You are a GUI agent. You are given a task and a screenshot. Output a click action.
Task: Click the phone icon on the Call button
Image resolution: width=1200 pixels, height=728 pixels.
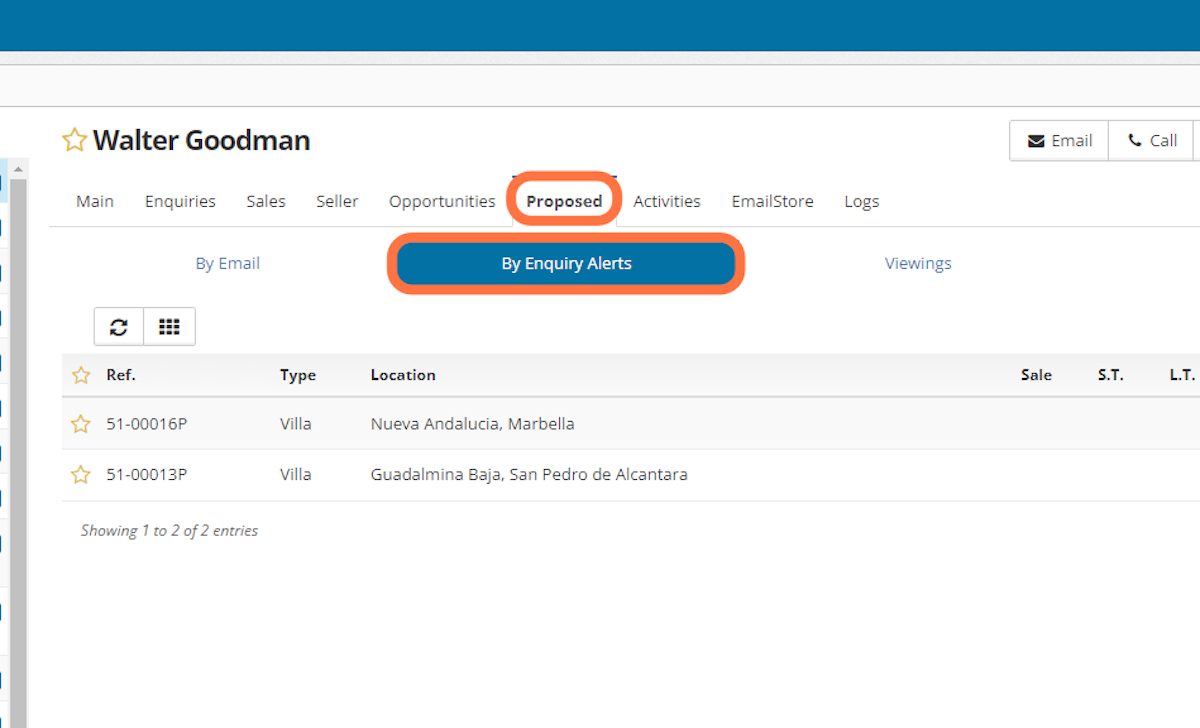[1135, 140]
